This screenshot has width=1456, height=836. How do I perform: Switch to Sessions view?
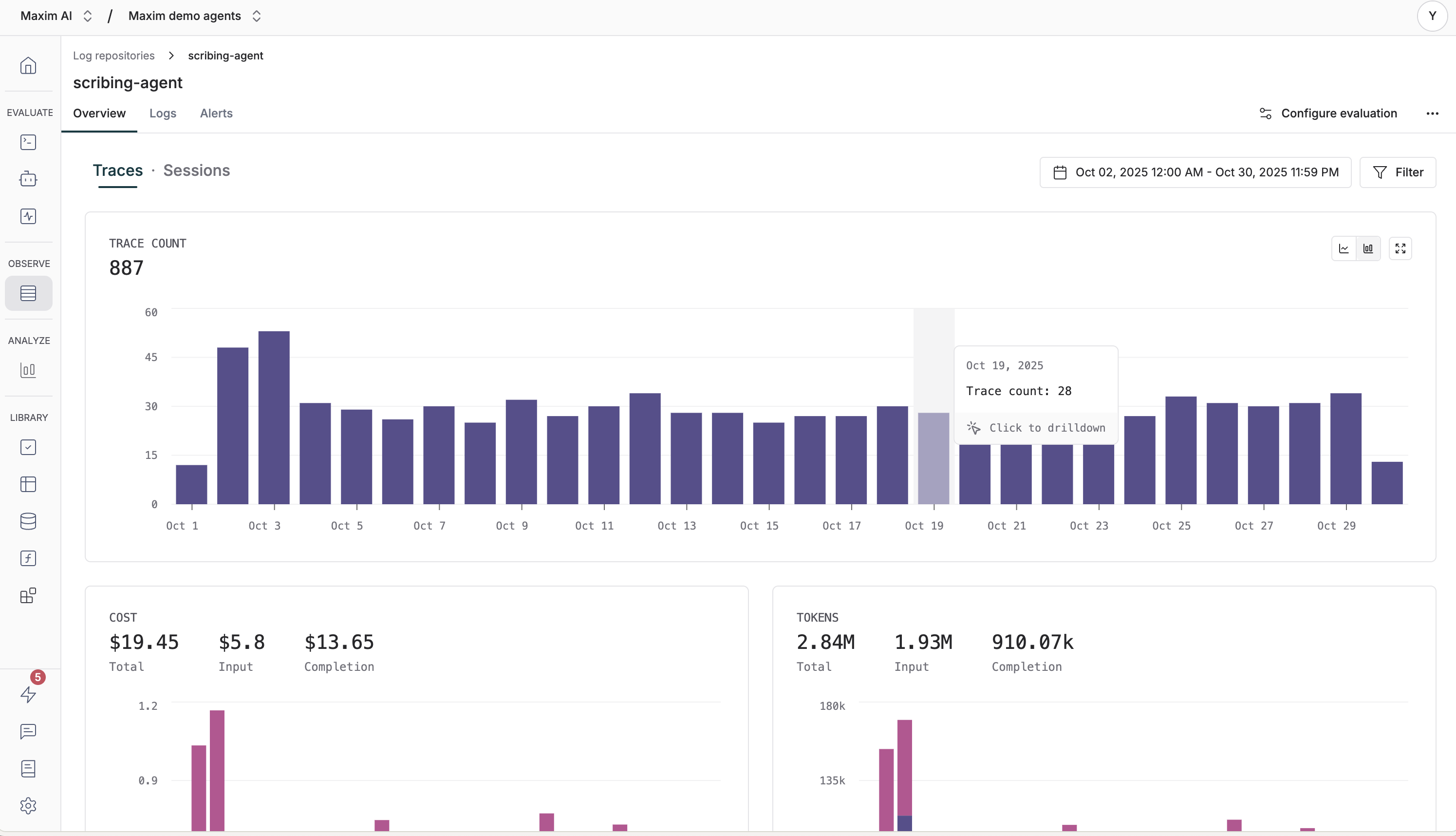196,171
